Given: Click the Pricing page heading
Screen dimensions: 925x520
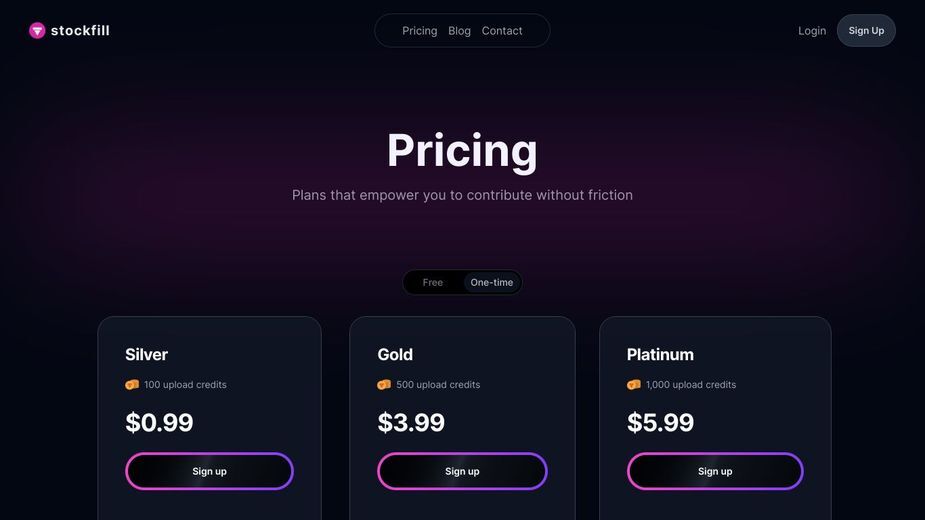Looking at the screenshot, I should click(x=462, y=151).
